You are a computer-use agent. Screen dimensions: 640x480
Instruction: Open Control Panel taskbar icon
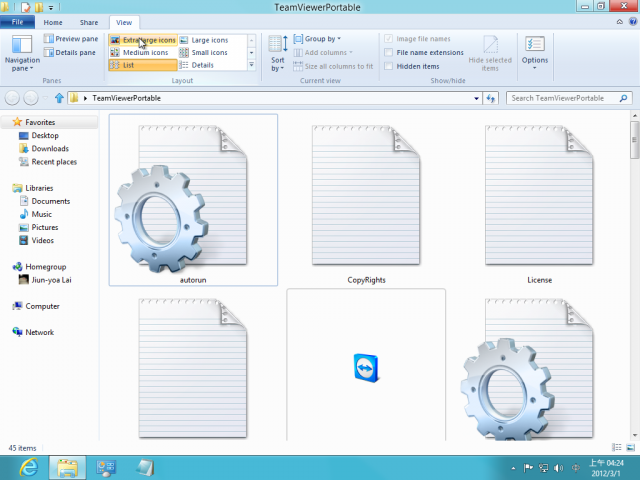pos(106,468)
